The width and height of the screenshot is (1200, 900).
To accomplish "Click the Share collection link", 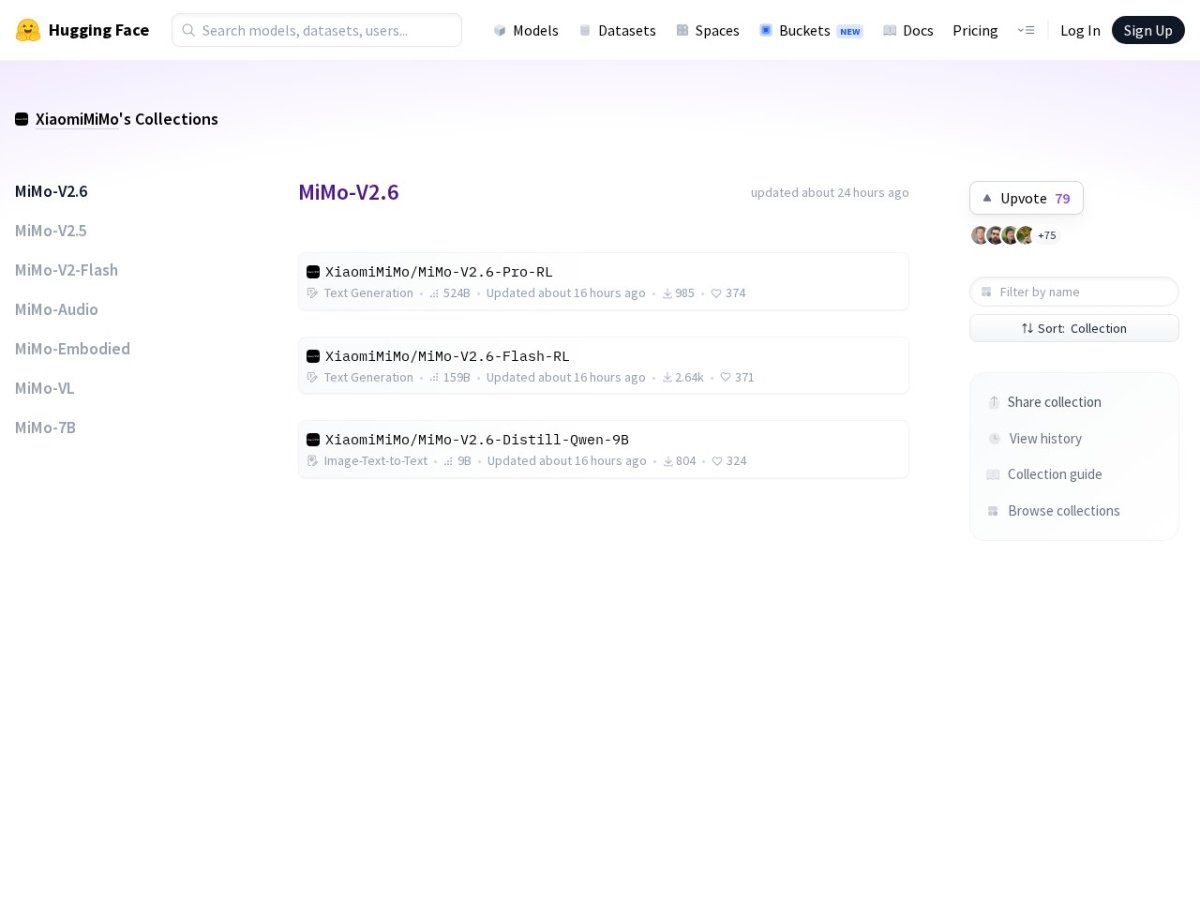I will [x=1054, y=402].
